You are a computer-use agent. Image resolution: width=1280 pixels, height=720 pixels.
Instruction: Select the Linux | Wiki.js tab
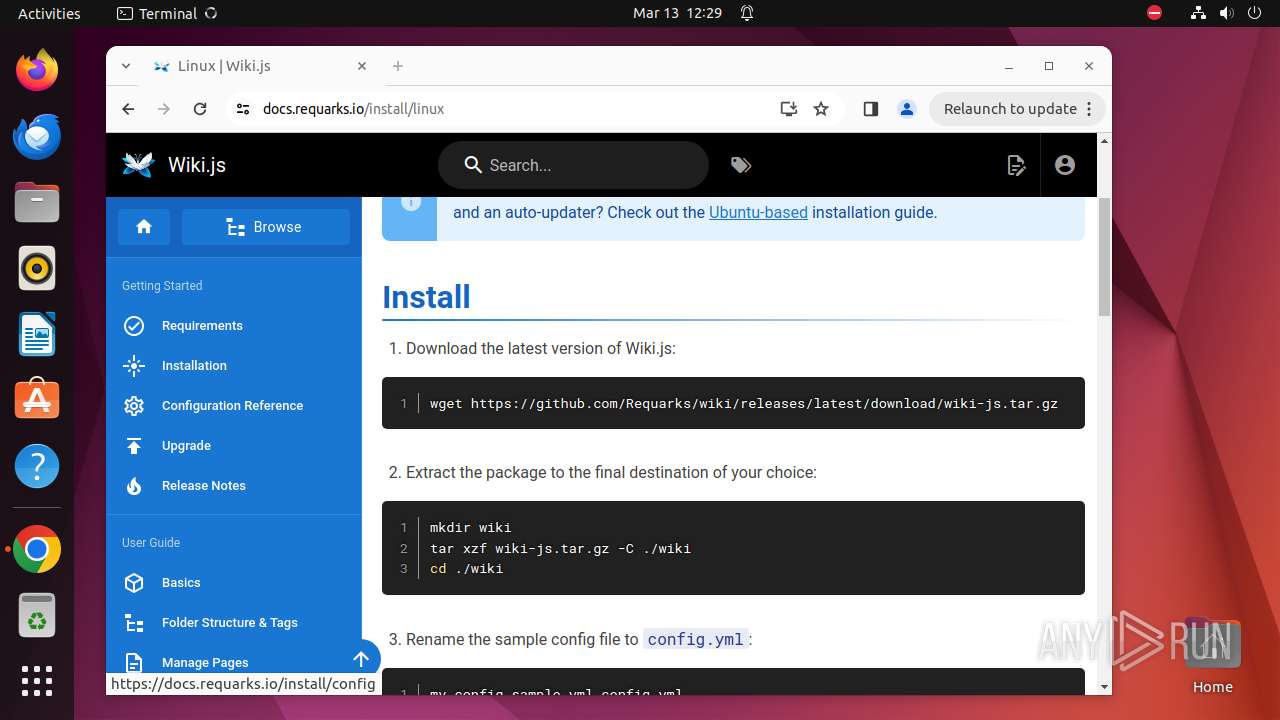(262, 66)
